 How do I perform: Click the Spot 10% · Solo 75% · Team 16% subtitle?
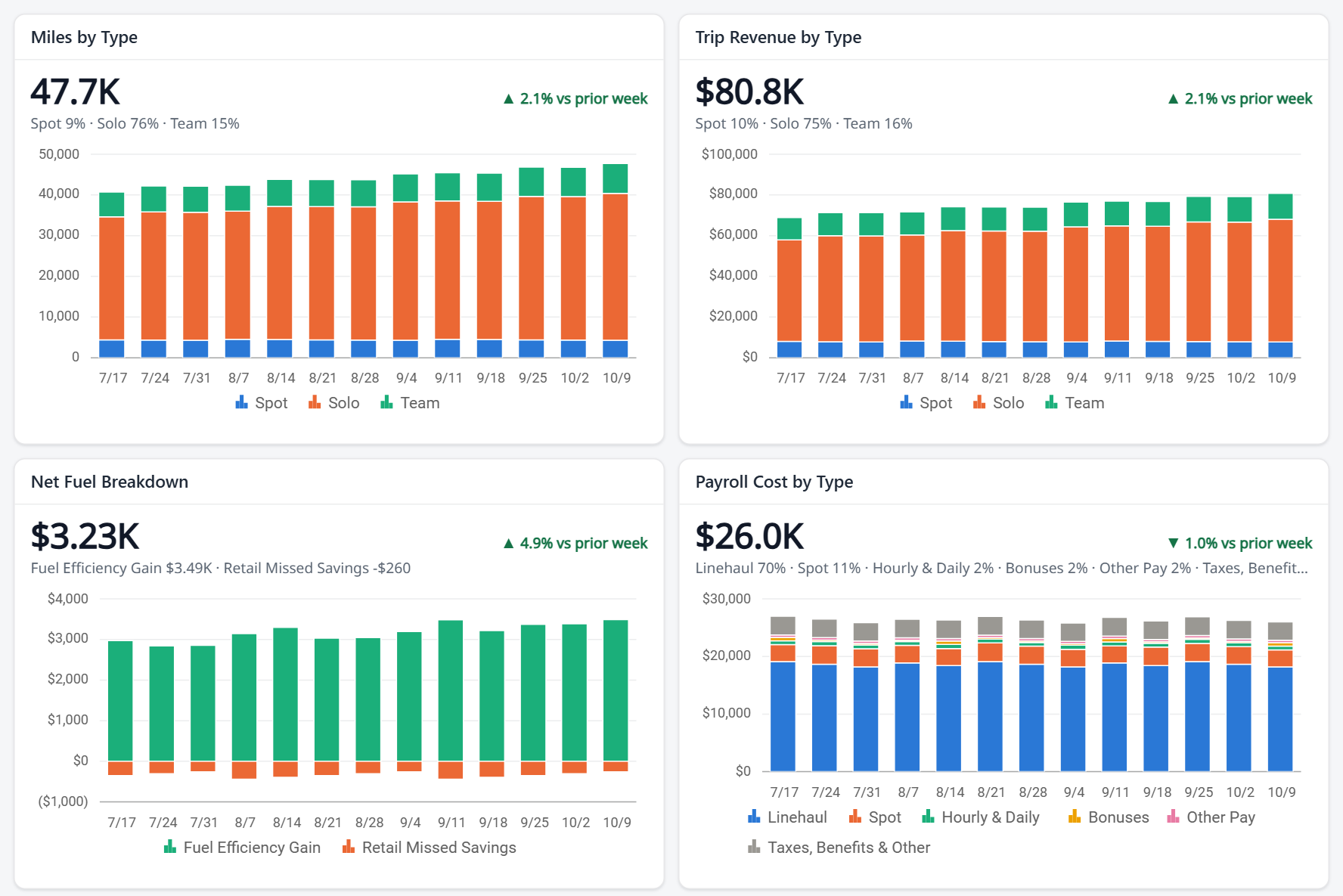[x=804, y=123]
